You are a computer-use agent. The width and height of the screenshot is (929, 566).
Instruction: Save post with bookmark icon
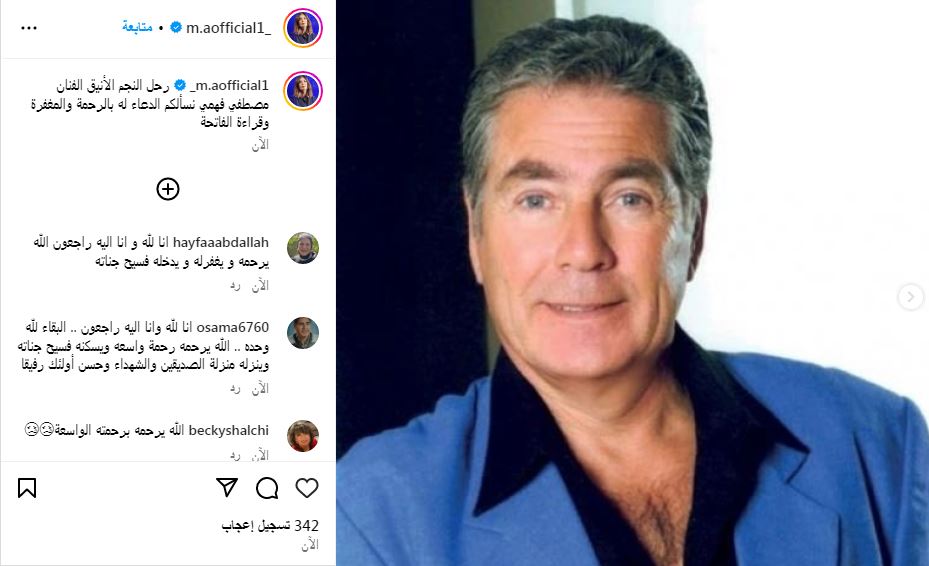[27, 488]
